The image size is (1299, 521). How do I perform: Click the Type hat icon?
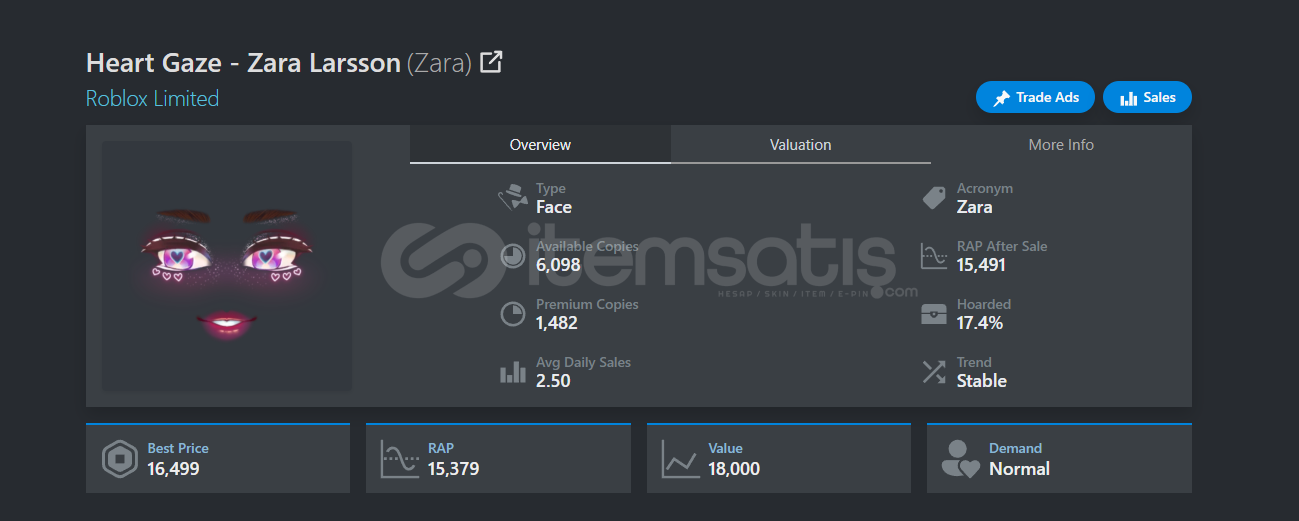click(513, 198)
